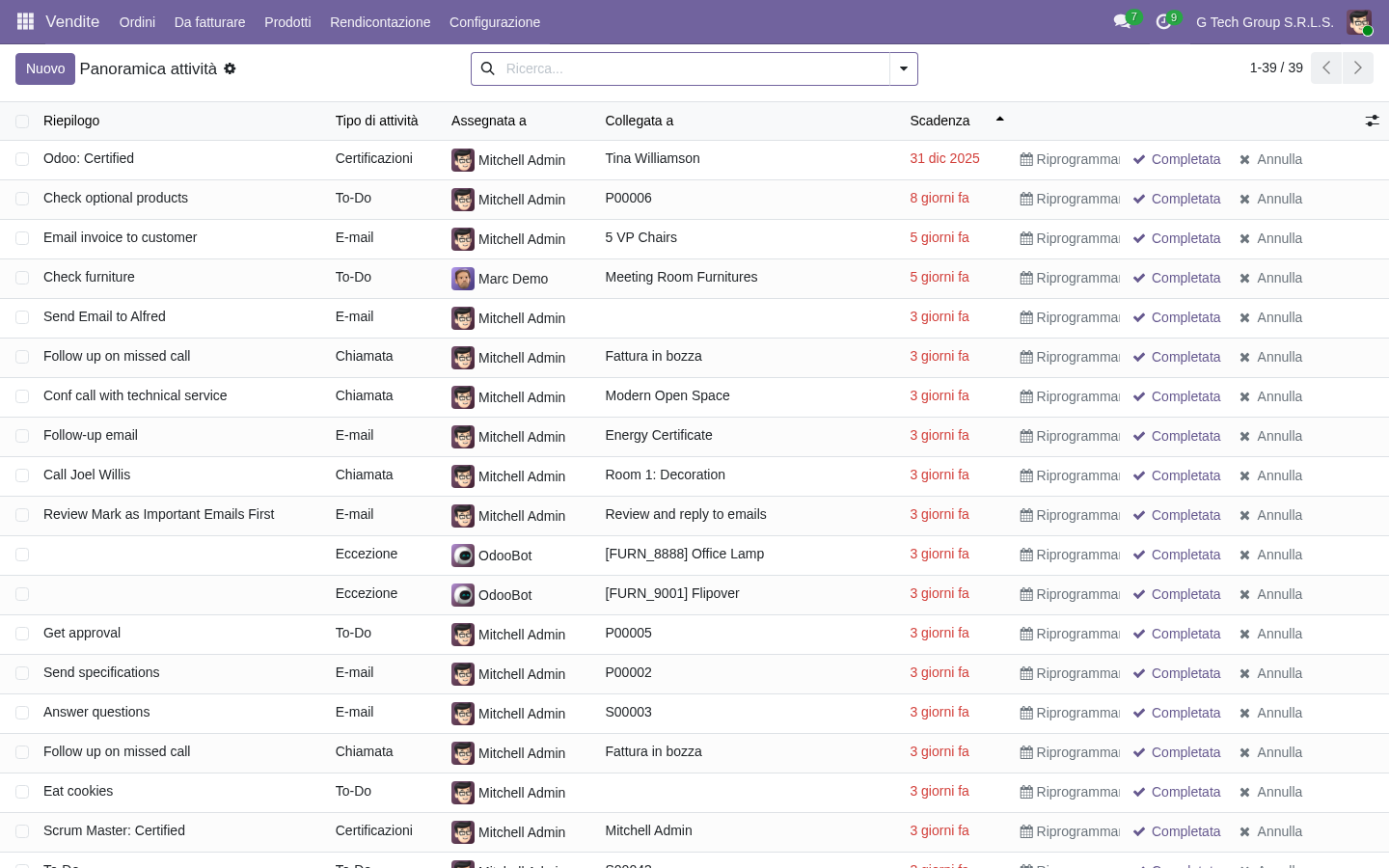Mark the Office Lamp exception as Completata
Image resolution: width=1389 pixels, height=868 pixels.
coord(1177,555)
